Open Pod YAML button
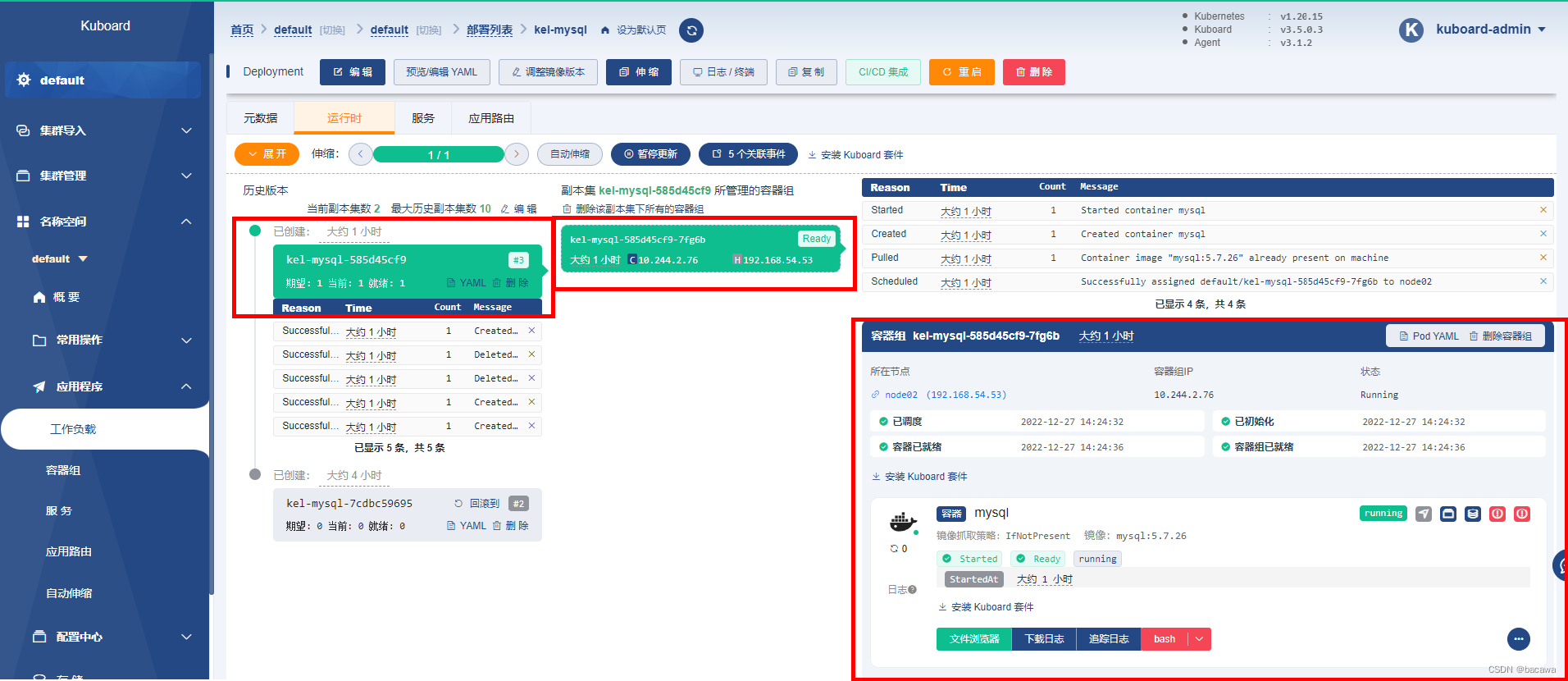1568x681 pixels. (x=1429, y=336)
